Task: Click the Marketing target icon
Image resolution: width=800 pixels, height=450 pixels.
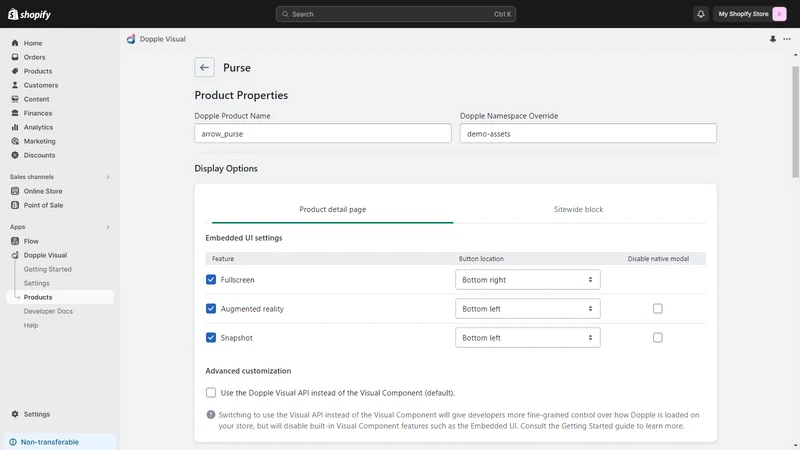Action: [15, 141]
